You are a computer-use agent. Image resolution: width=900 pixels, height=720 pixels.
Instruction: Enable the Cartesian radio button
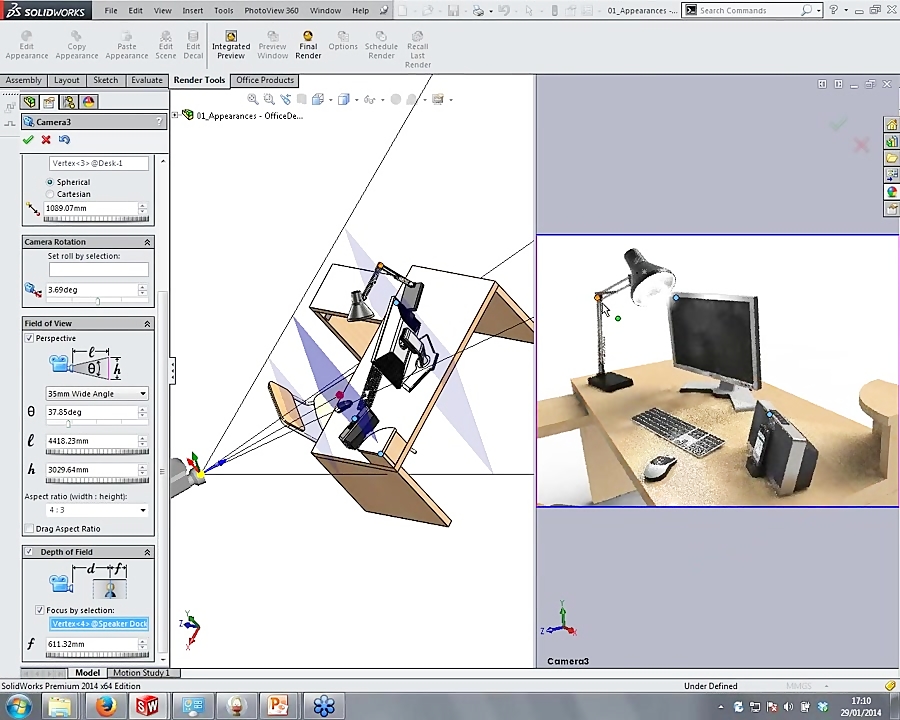click(50, 194)
